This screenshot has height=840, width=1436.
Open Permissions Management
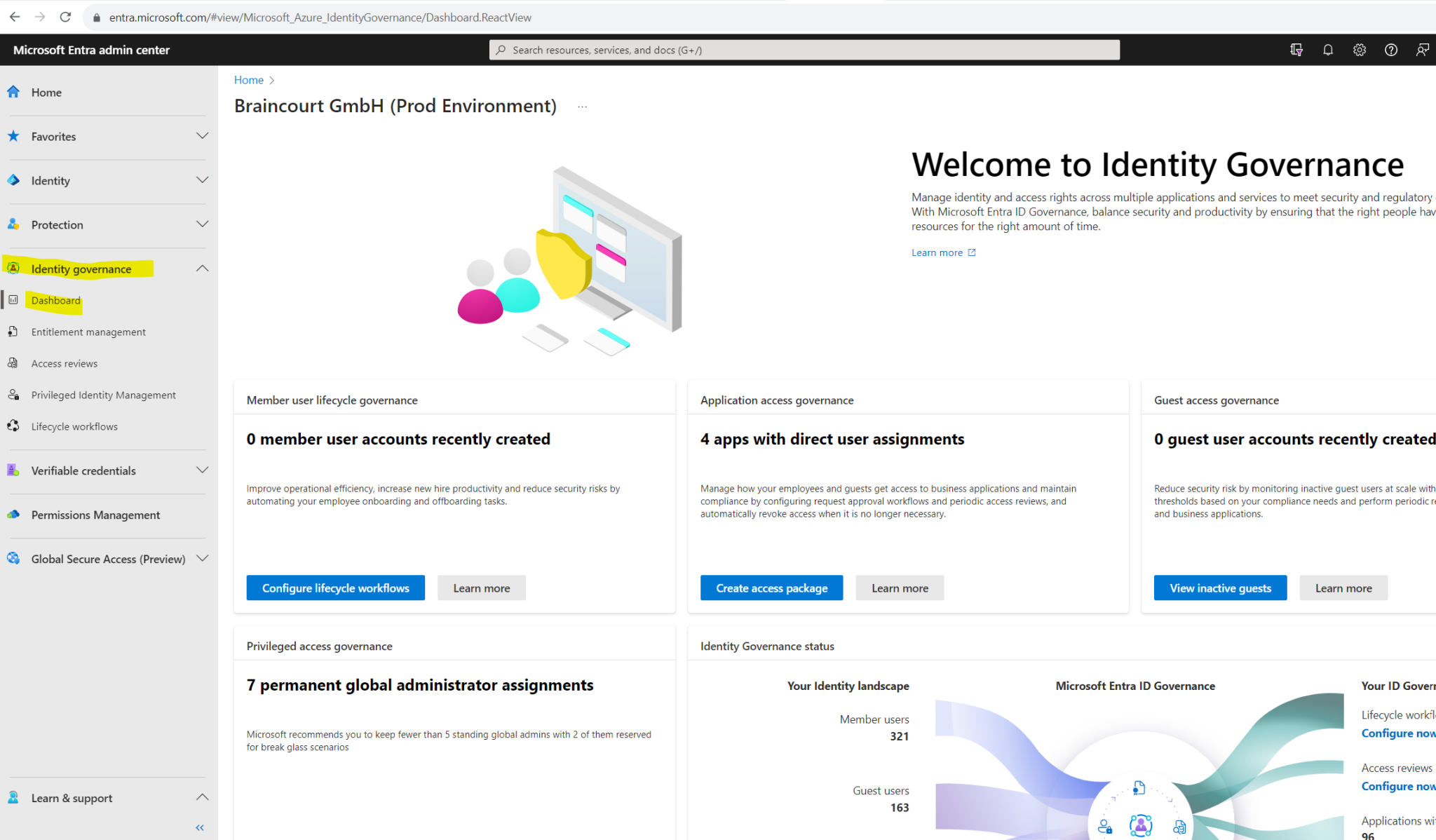(95, 515)
